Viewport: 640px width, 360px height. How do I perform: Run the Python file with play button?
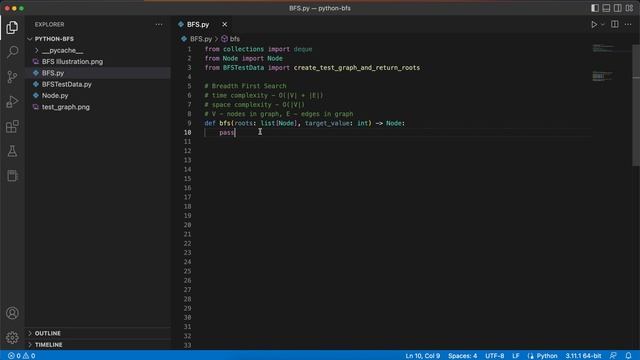594,24
